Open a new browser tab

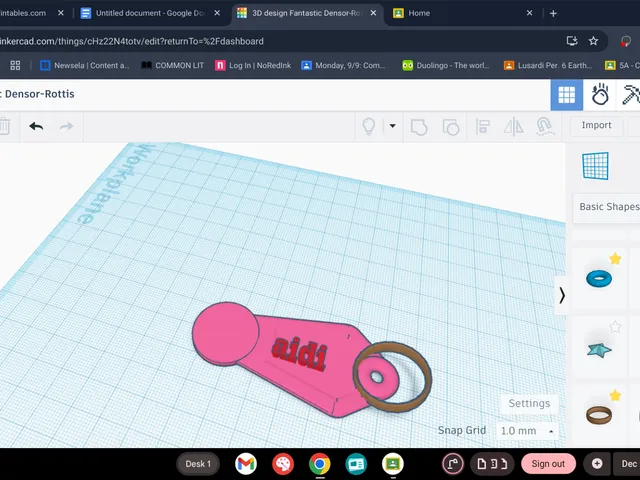coord(553,13)
